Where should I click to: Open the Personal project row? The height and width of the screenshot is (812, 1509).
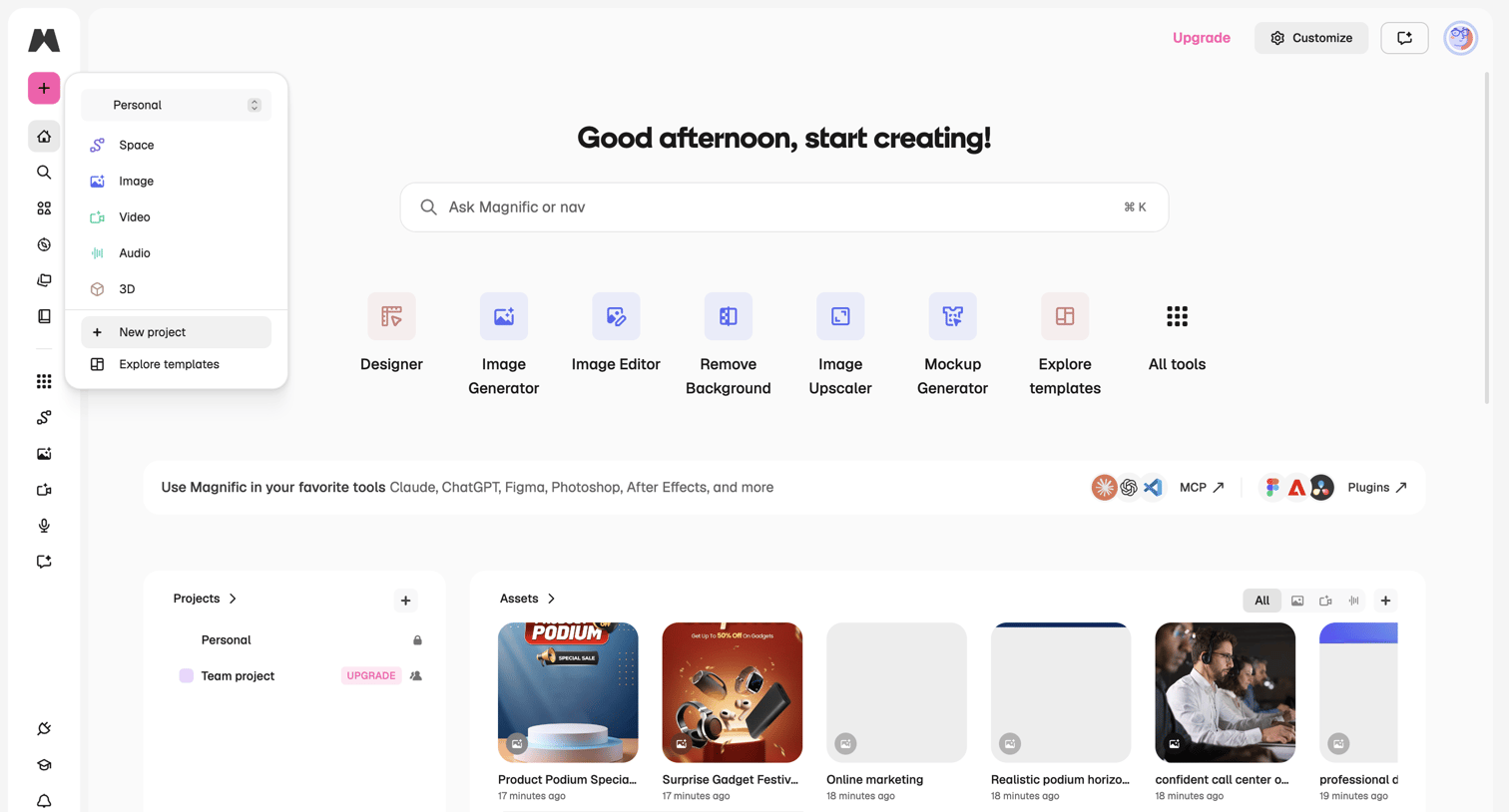(x=298, y=640)
